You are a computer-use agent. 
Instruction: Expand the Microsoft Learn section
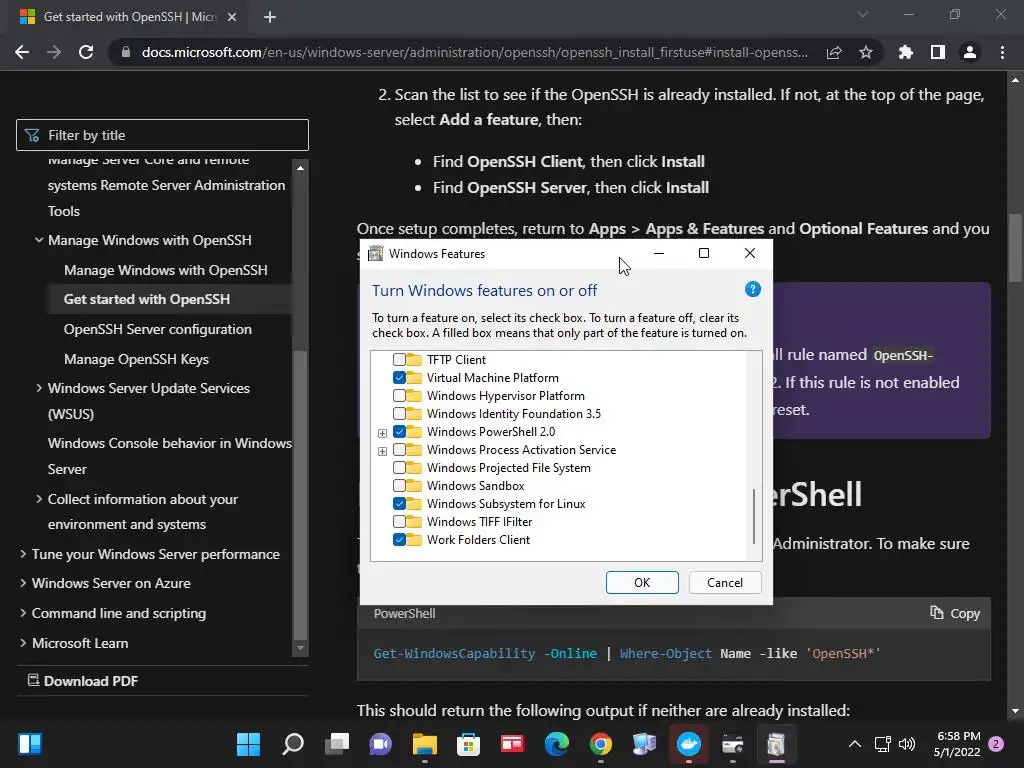23,643
